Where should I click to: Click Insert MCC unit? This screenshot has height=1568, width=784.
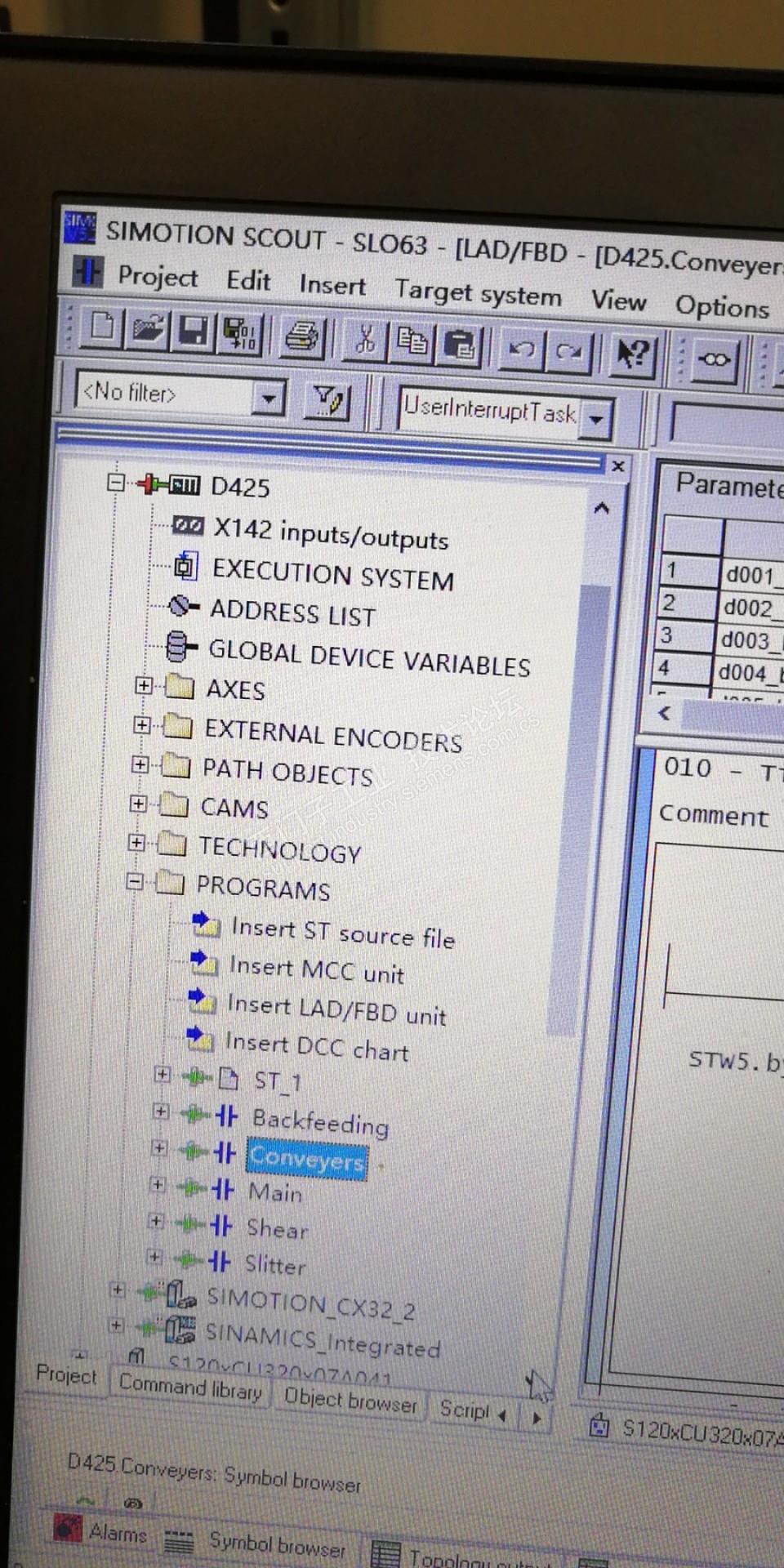pyautogui.click(x=317, y=969)
